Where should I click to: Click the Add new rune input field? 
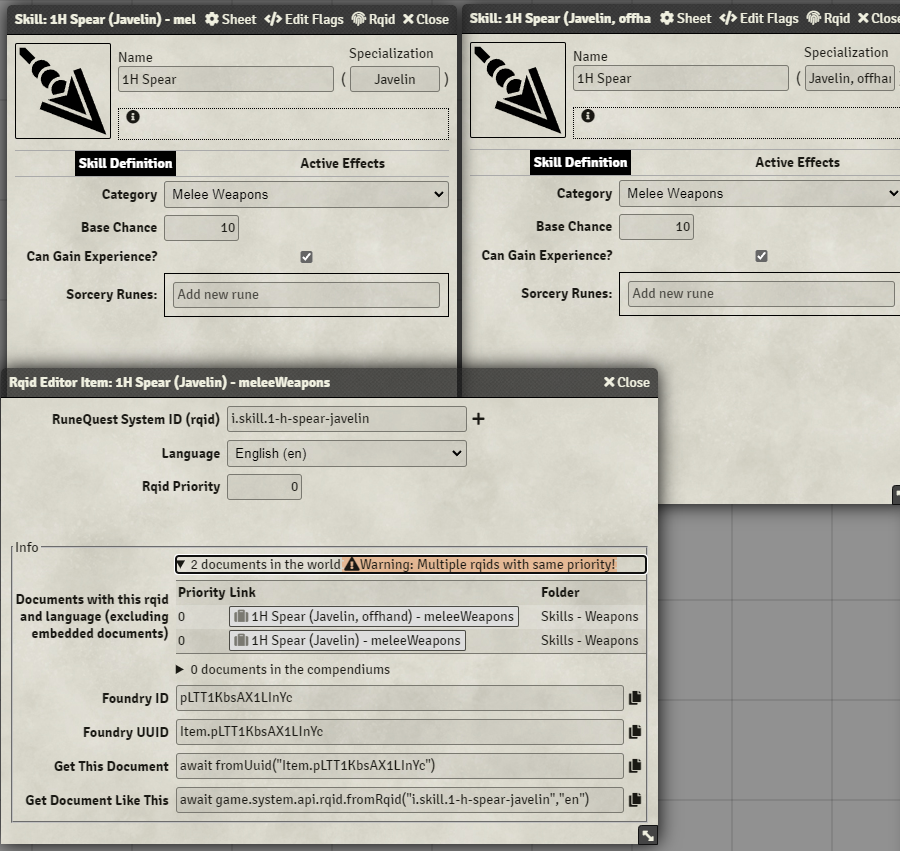pos(307,293)
